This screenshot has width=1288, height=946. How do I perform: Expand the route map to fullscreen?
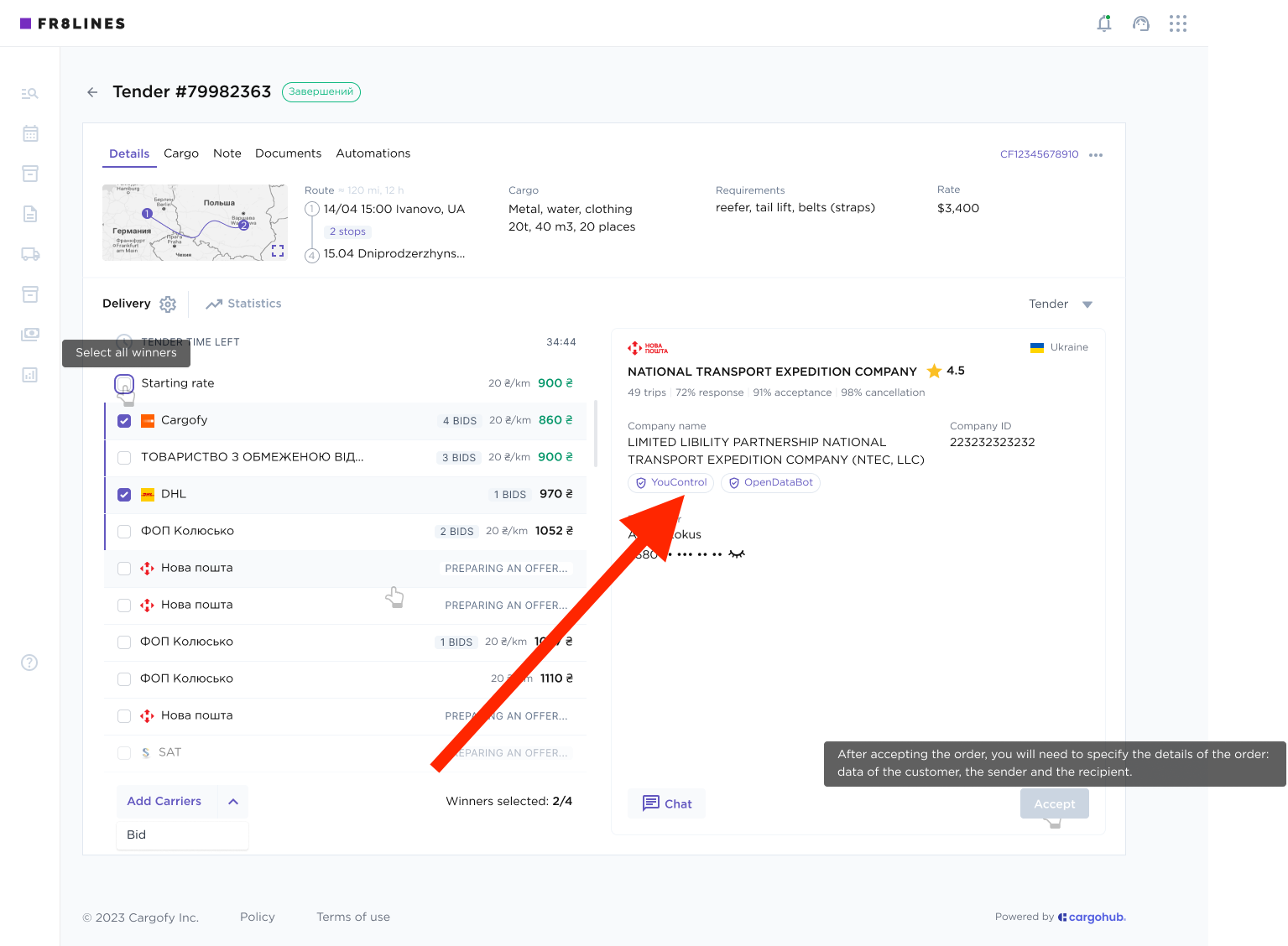(x=278, y=251)
